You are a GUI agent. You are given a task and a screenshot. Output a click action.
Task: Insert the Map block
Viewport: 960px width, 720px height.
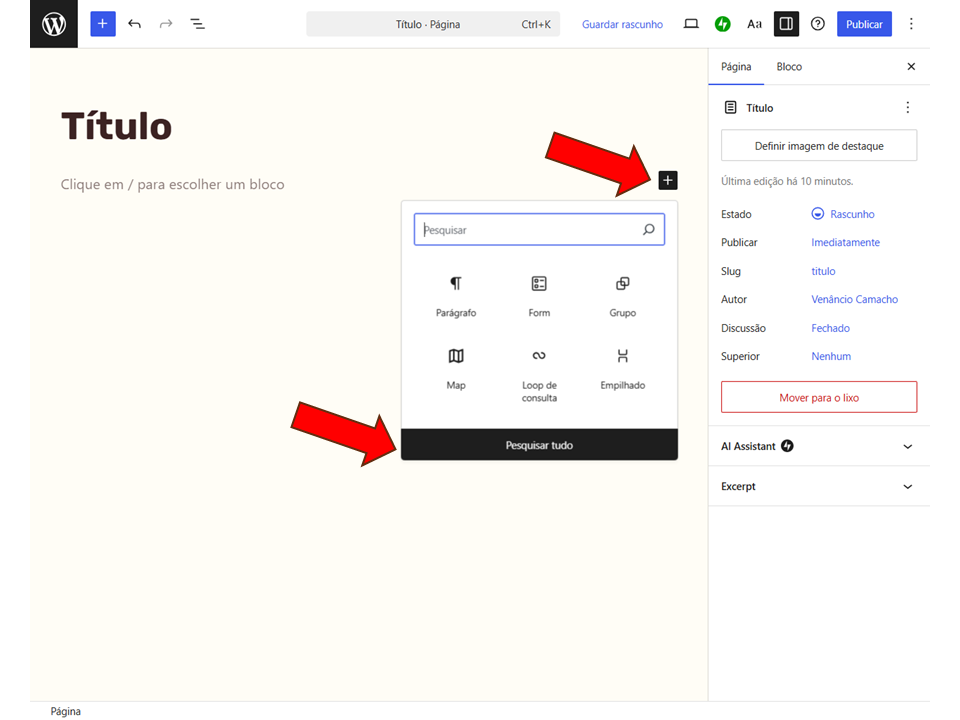456,368
